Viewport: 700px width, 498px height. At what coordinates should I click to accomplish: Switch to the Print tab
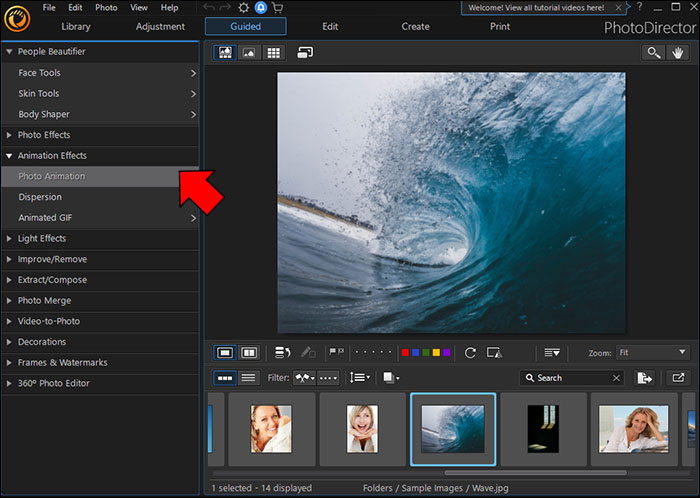[x=500, y=26]
